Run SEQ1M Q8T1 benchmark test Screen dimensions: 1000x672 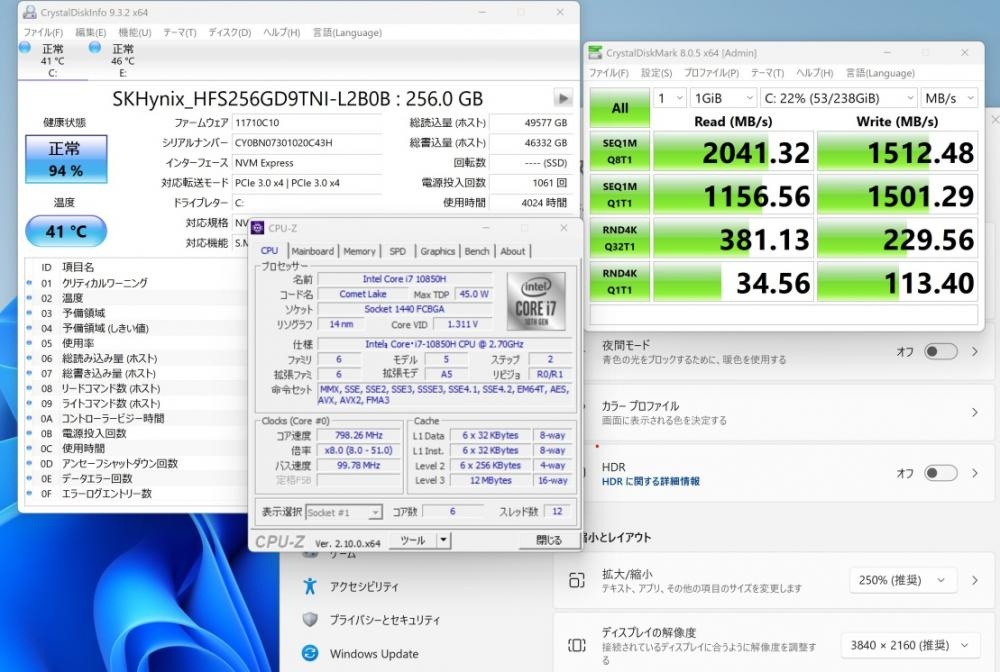(x=619, y=152)
